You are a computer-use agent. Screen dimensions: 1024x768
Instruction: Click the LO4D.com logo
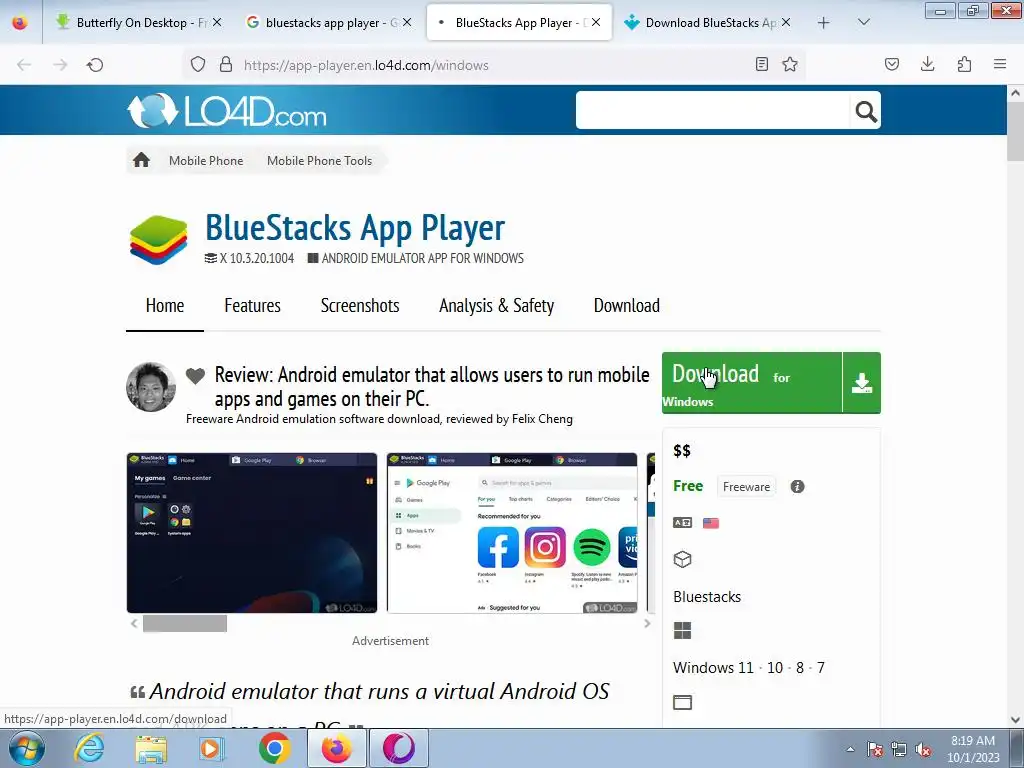click(227, 110)
